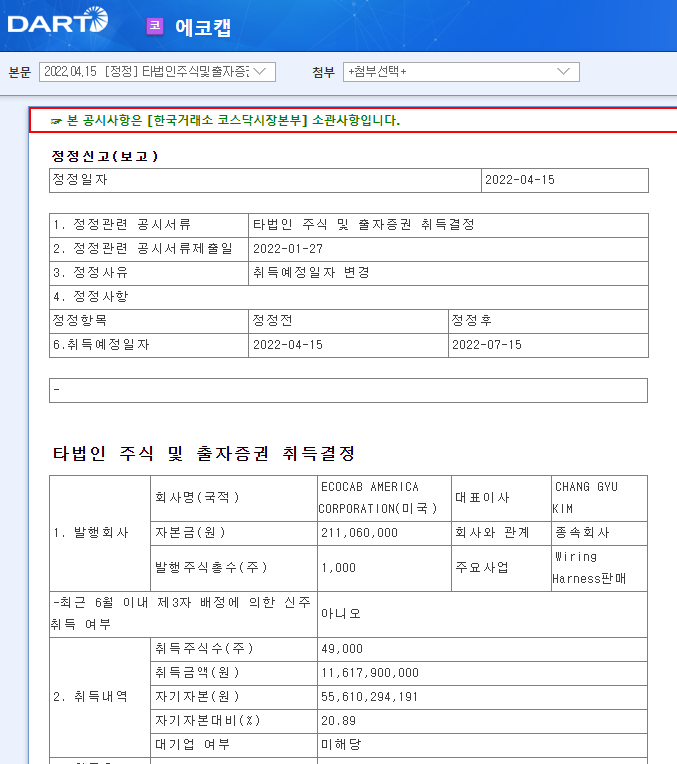The width and height of the screenshot is (677, 764).
Task: Click the large heading 타법인 주식 및 출자증권 취득결정
Action: click(x=204, y=454)
